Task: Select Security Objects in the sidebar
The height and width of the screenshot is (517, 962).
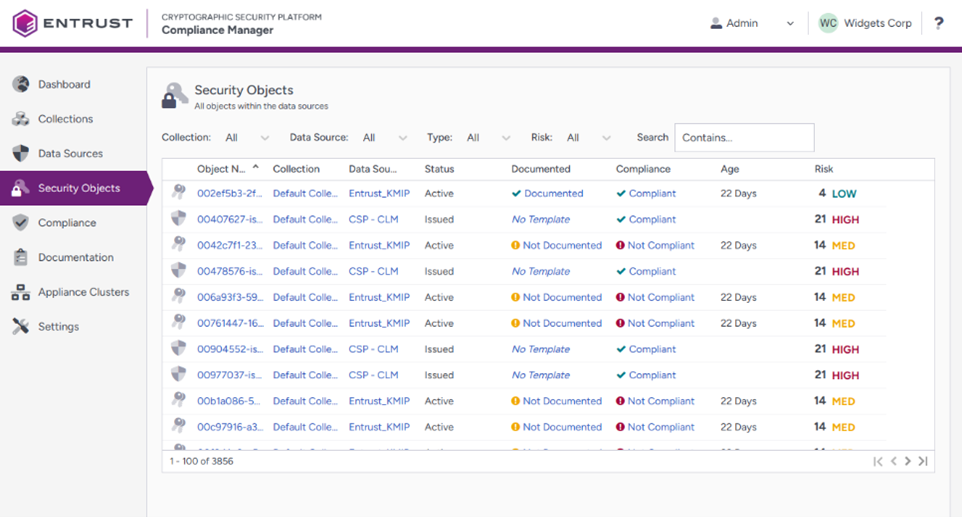Action: pos(78,188)
